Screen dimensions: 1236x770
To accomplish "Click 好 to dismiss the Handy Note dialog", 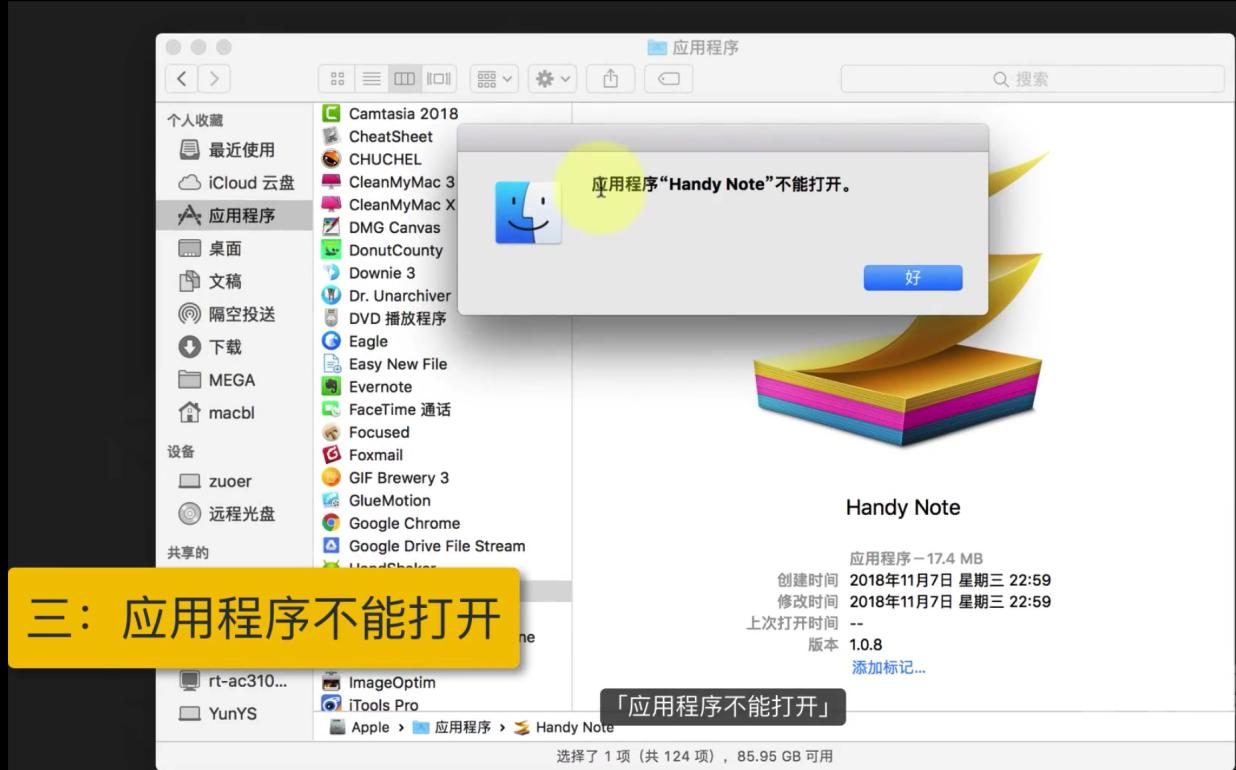I will pos(911,278).
